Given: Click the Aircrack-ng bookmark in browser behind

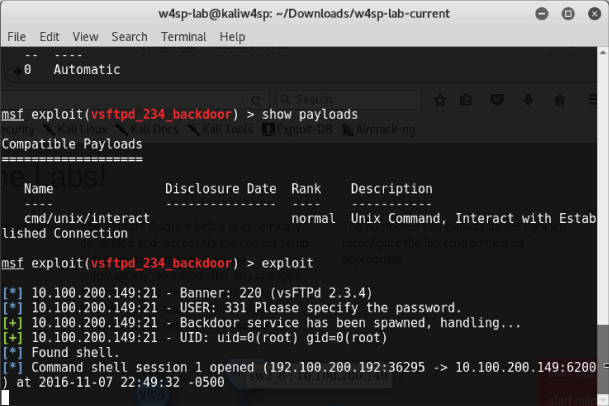Looking at the screenshot, I should pyautogui.click(x=379, y=129).
